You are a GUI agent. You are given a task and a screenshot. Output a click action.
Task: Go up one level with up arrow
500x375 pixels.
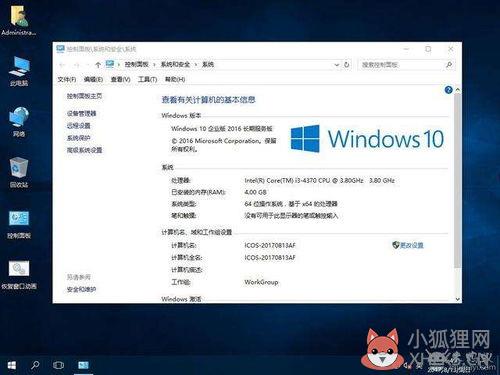coord(98,65)
